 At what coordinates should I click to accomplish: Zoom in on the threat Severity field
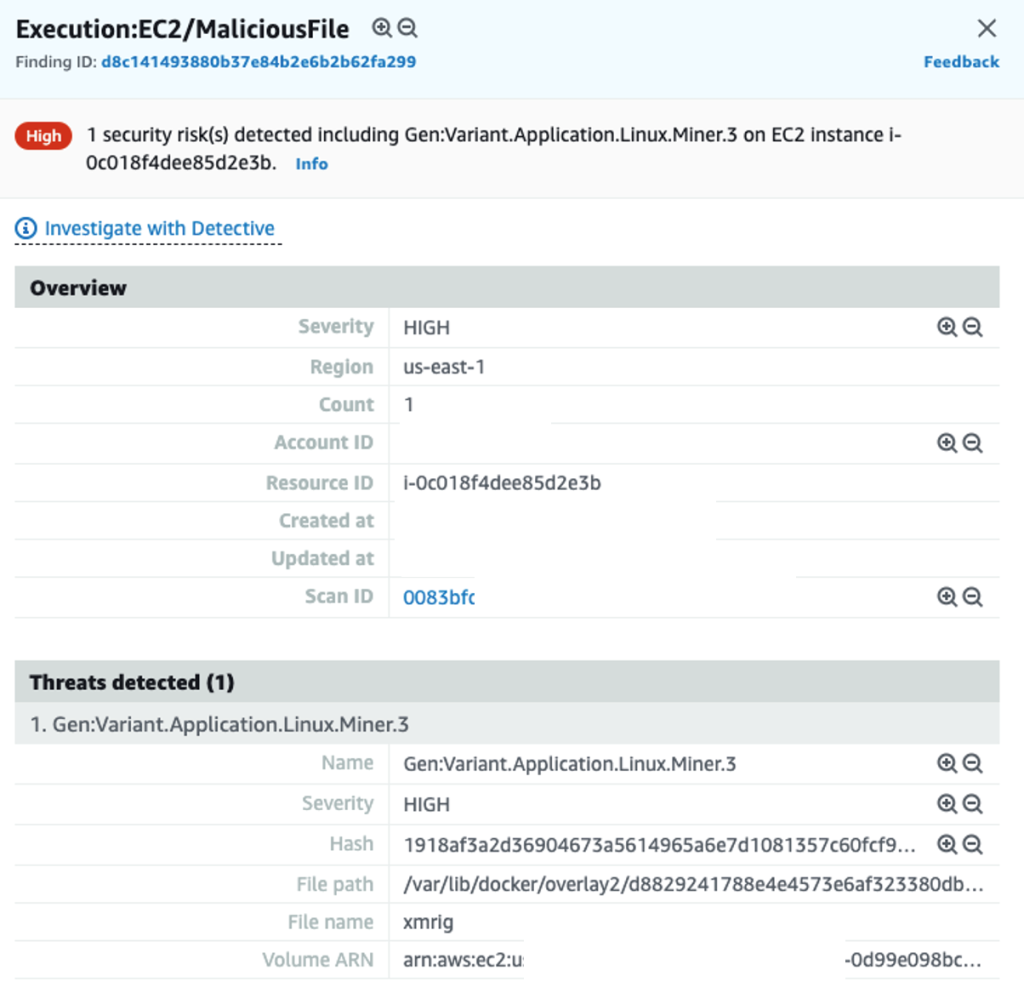click(947, 803)
